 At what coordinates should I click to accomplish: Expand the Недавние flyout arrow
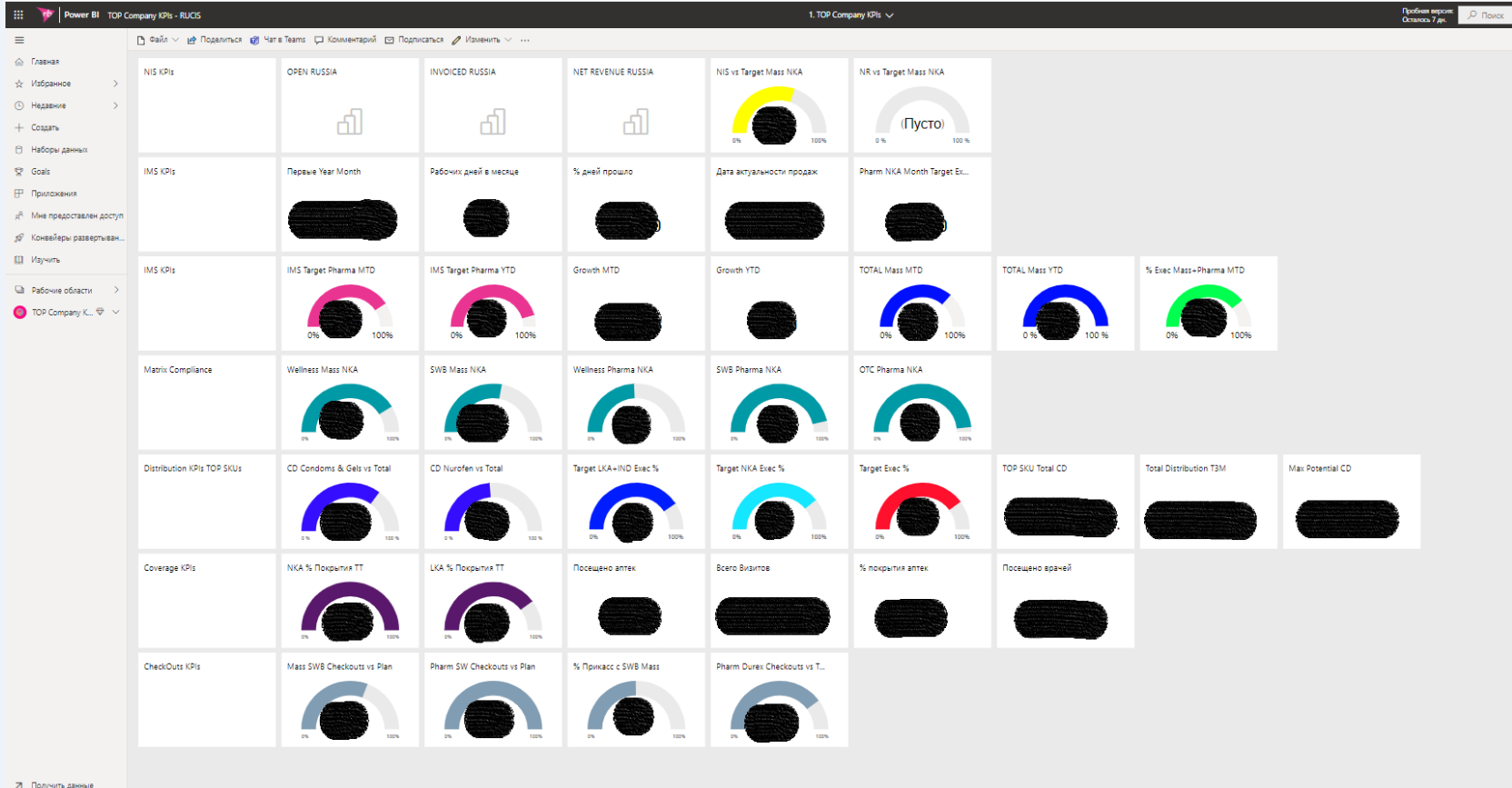pos(115,105)
